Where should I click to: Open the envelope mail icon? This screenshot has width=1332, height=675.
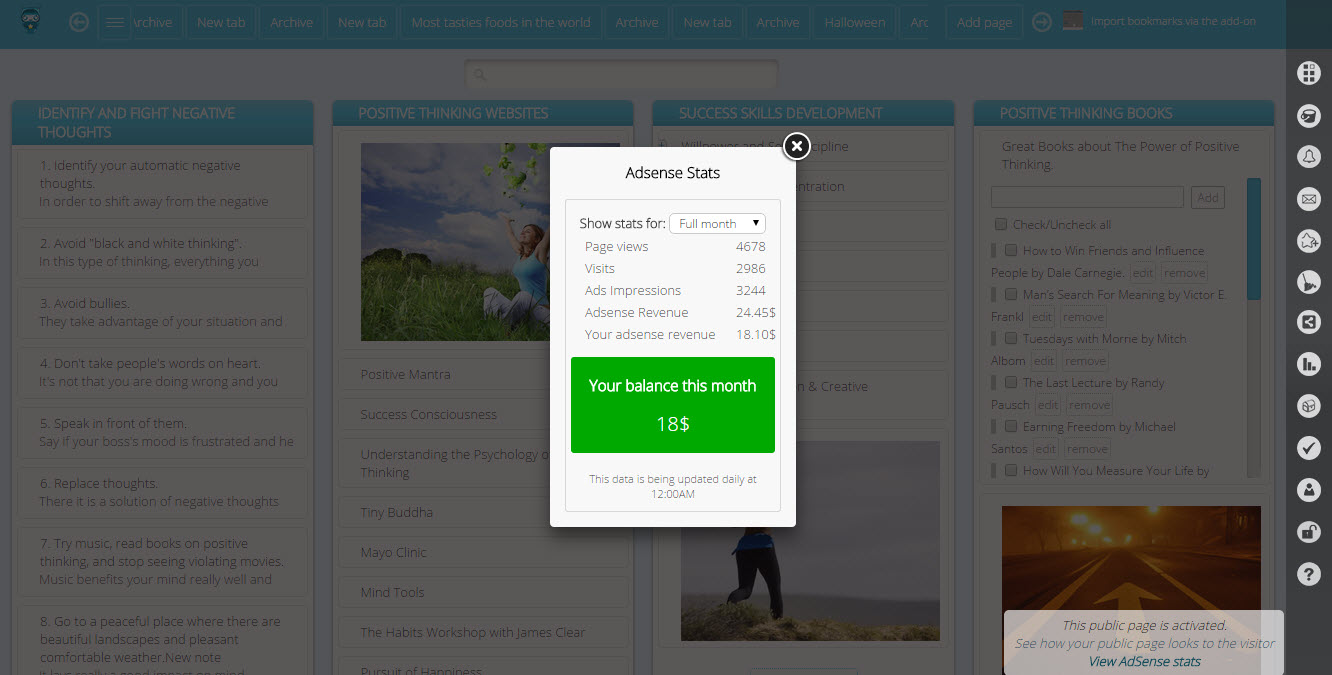(1308, 199)
